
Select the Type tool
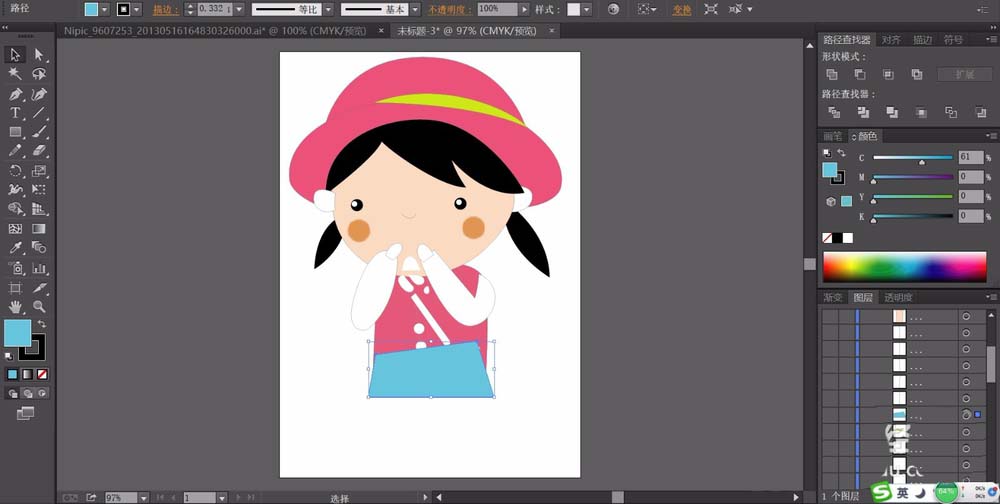coord(15,114)
